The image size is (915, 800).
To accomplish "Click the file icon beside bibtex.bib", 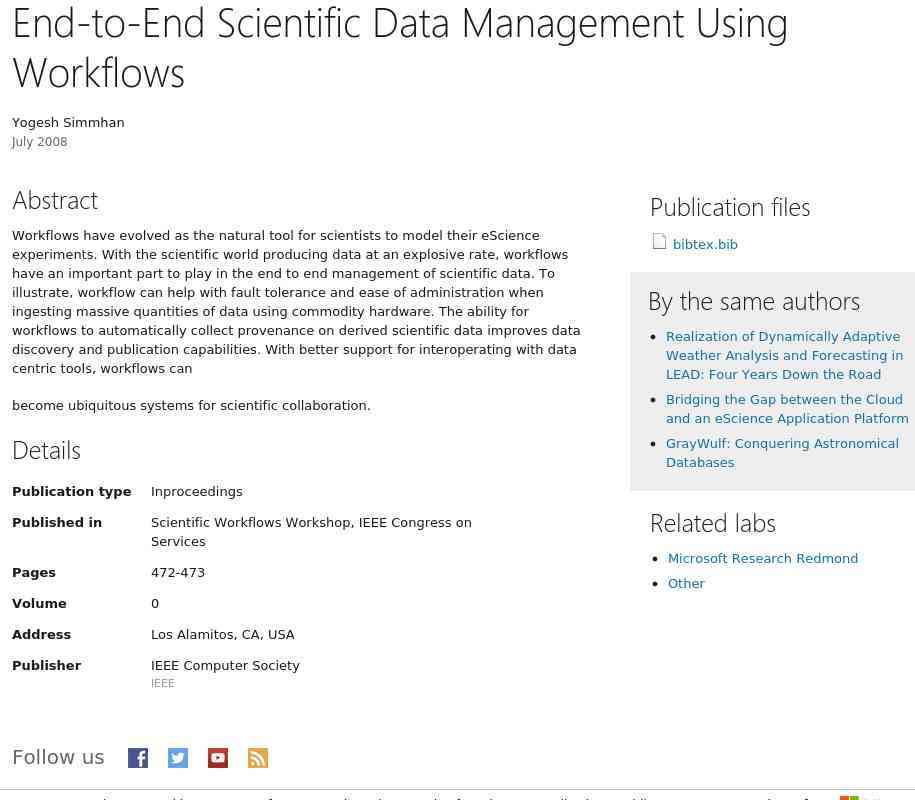I will (x=659, y=242).
